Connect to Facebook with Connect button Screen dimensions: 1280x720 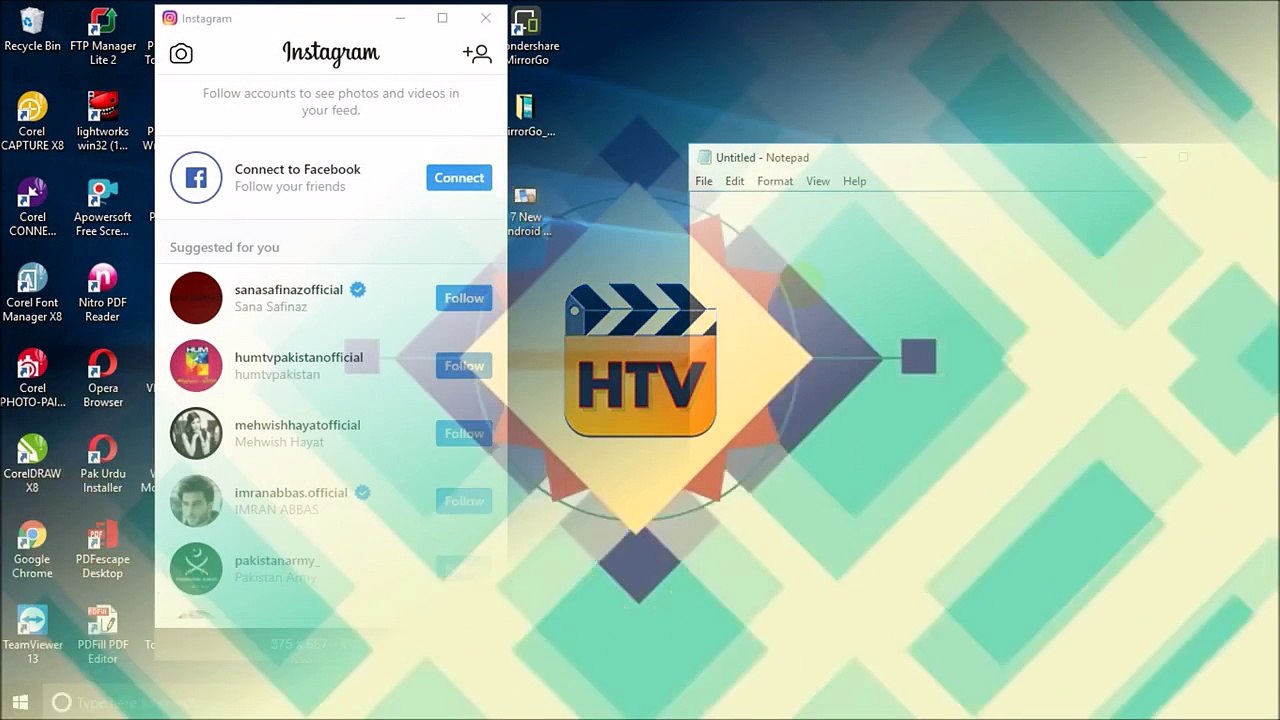pyautogui.click(x=459, y=178)
